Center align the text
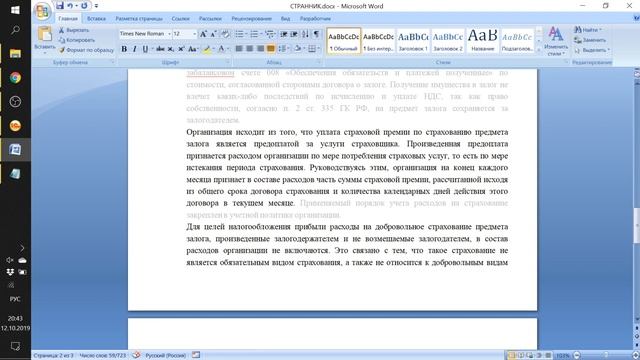Screen dimensions: 640x360 point(249,49)
